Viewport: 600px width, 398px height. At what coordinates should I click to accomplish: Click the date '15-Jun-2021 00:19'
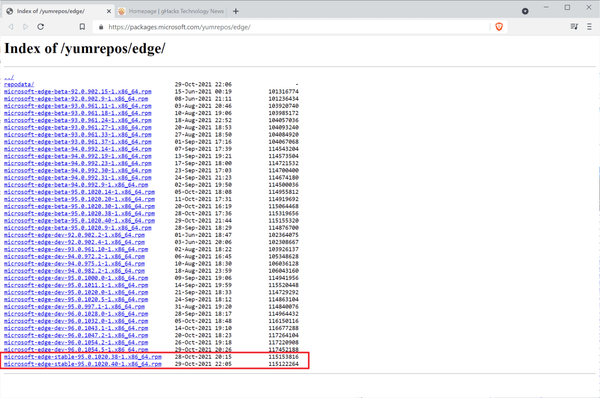tap(203, 91)
